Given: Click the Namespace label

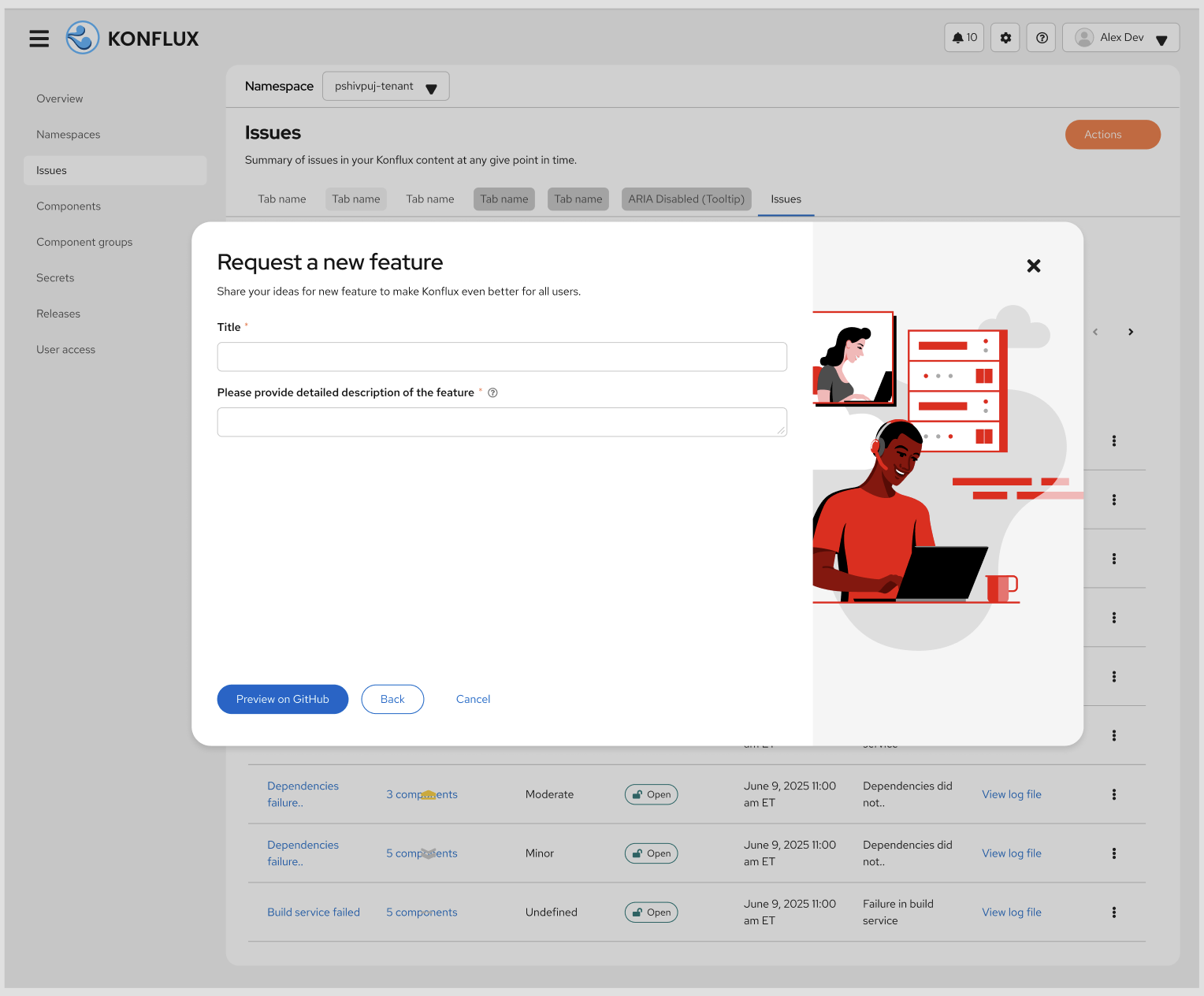Looking at the screenshot, I should click(279, 87).
